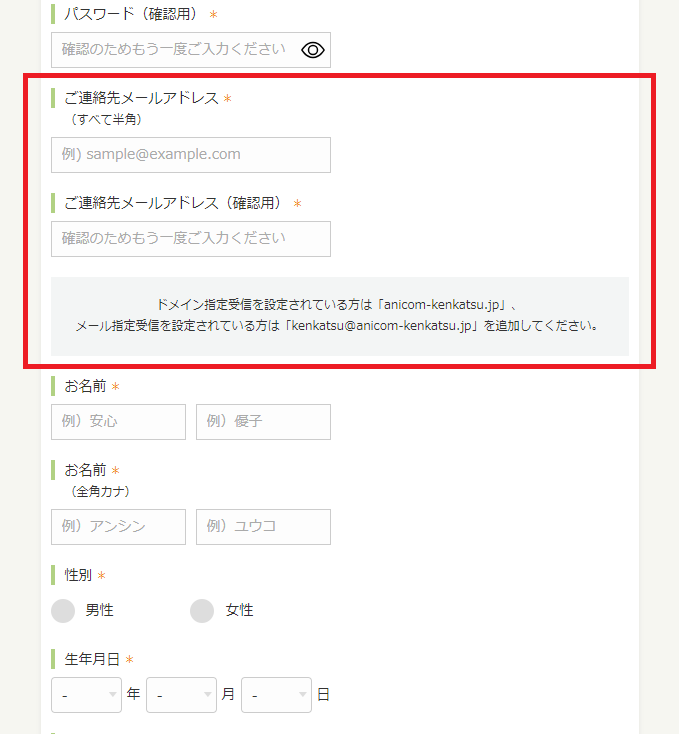
Task: Click the kenkatsu@anicom-kenkatsu.jp notice line
Action: tap(337, 325)
